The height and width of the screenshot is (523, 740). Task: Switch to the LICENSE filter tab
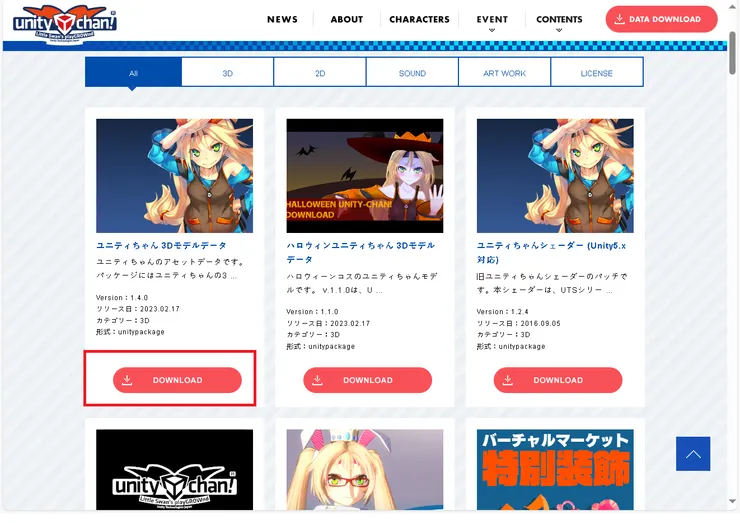point(597,72)
